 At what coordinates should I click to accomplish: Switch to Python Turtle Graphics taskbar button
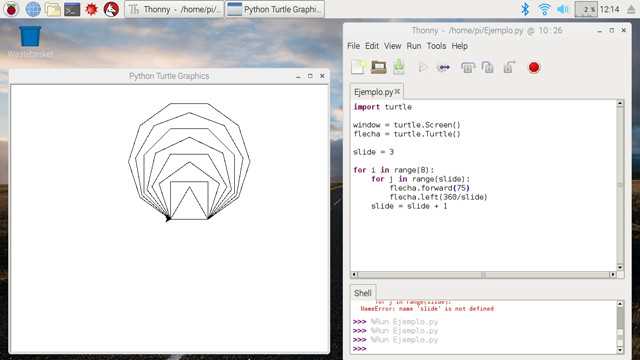click(x=275, y=9)
